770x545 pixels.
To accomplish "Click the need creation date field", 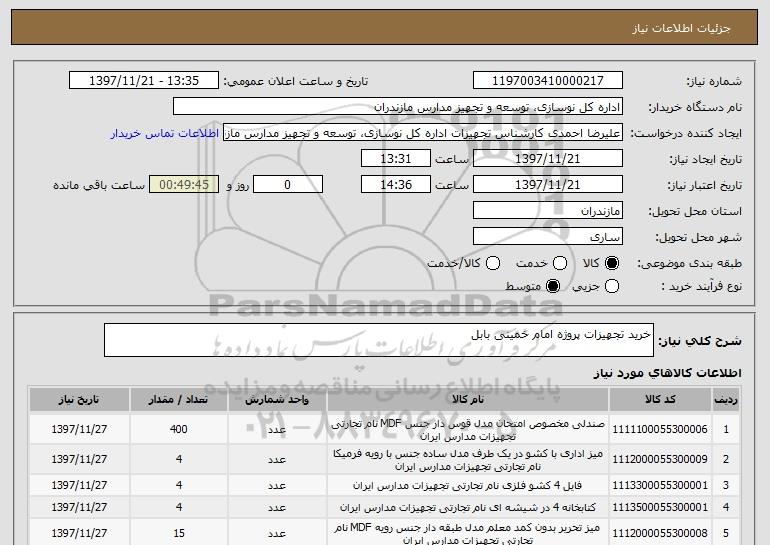I will pos(548,159).
